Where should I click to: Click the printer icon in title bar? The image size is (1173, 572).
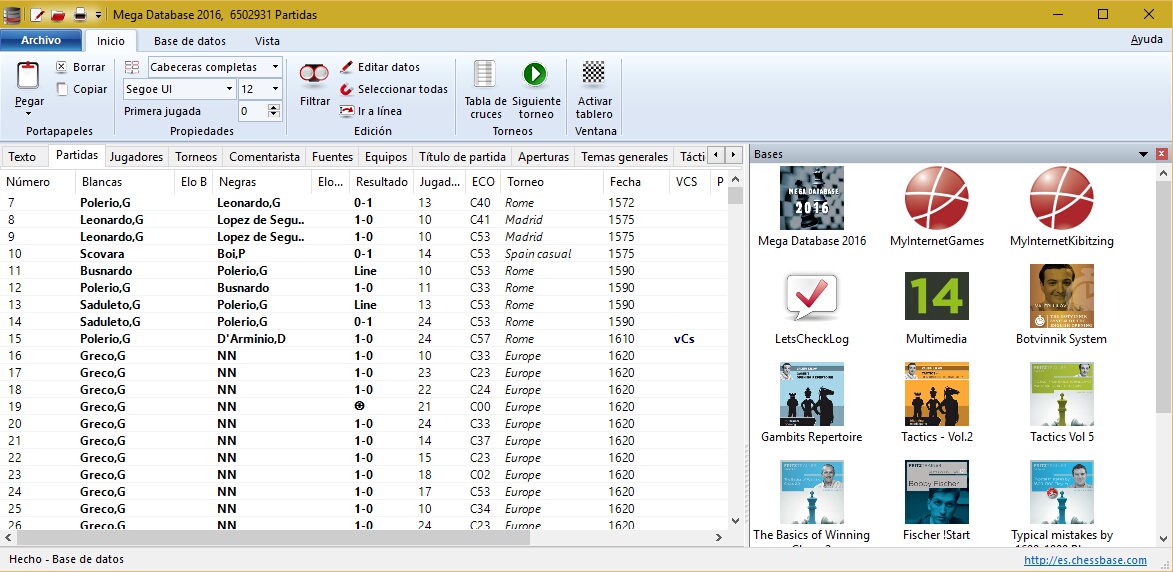[x=80, y=14]
